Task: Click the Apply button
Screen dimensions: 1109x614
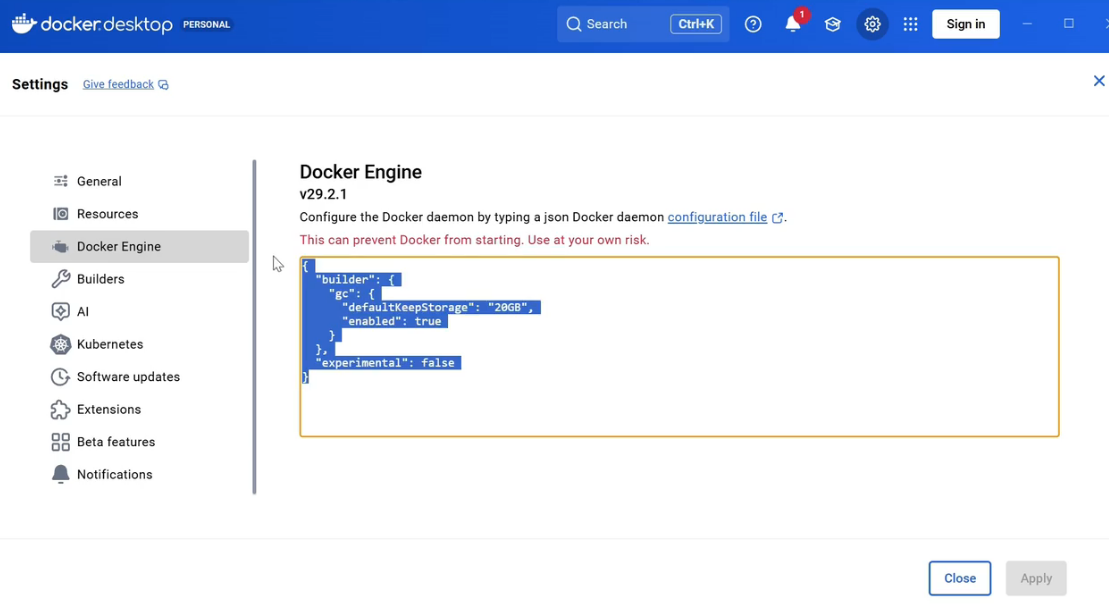Action: coord(1036,578)
